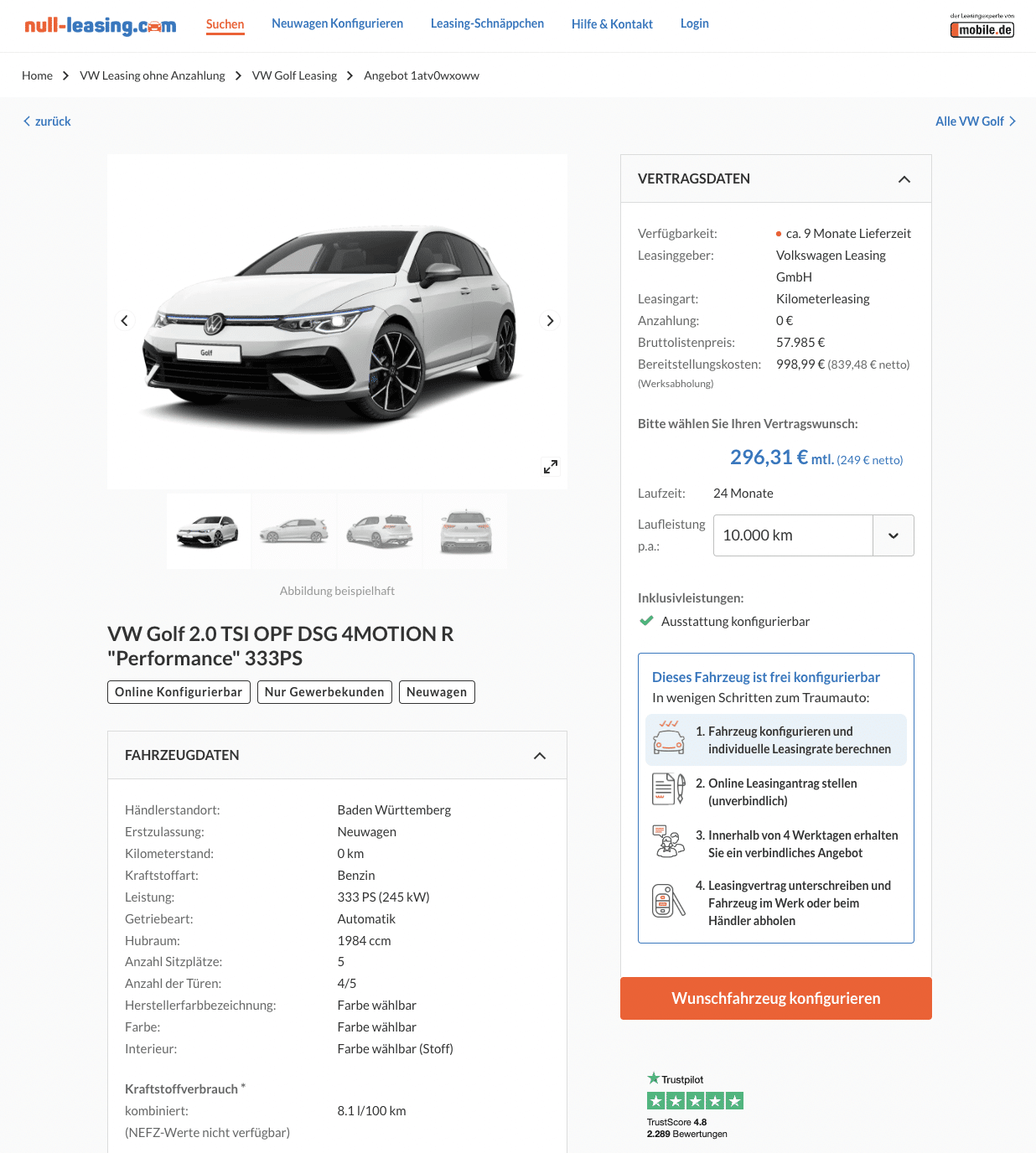Image resolution: width=1036 pixels, height=1153 pixels.
Task: Expand car image to fullscreen
Action: [551, 467]
